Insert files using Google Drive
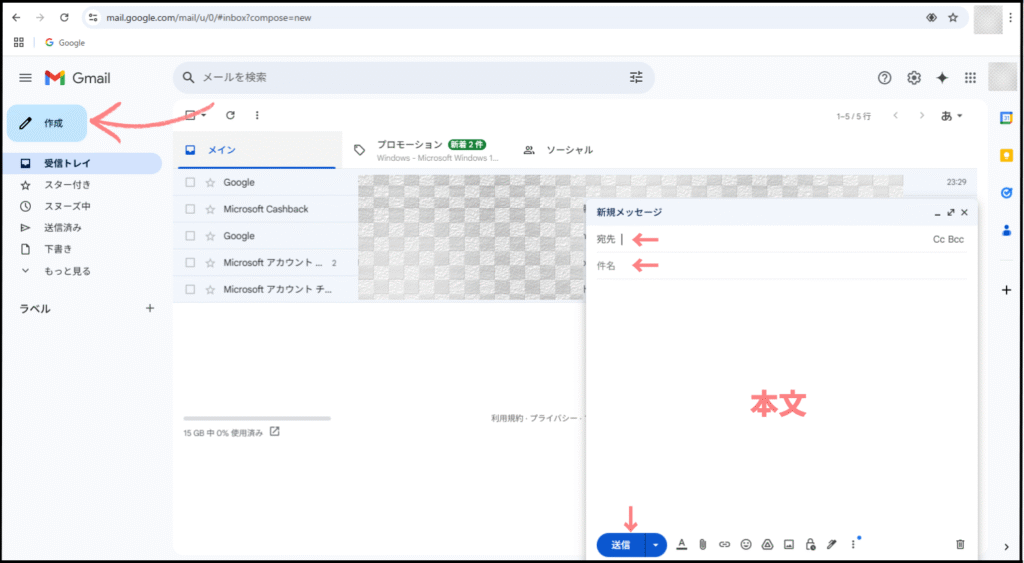1024x563 pixels. (x=767, y=544)
